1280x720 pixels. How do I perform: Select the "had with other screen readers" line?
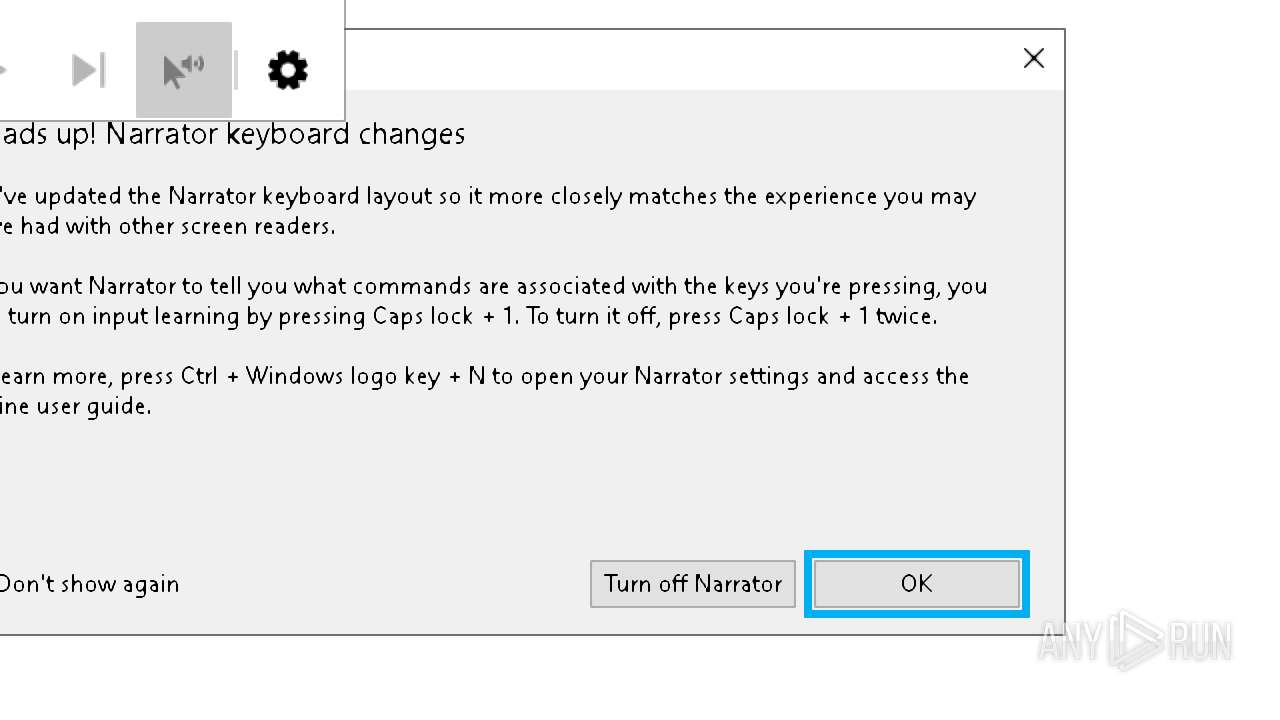click(x=170, y=226)
